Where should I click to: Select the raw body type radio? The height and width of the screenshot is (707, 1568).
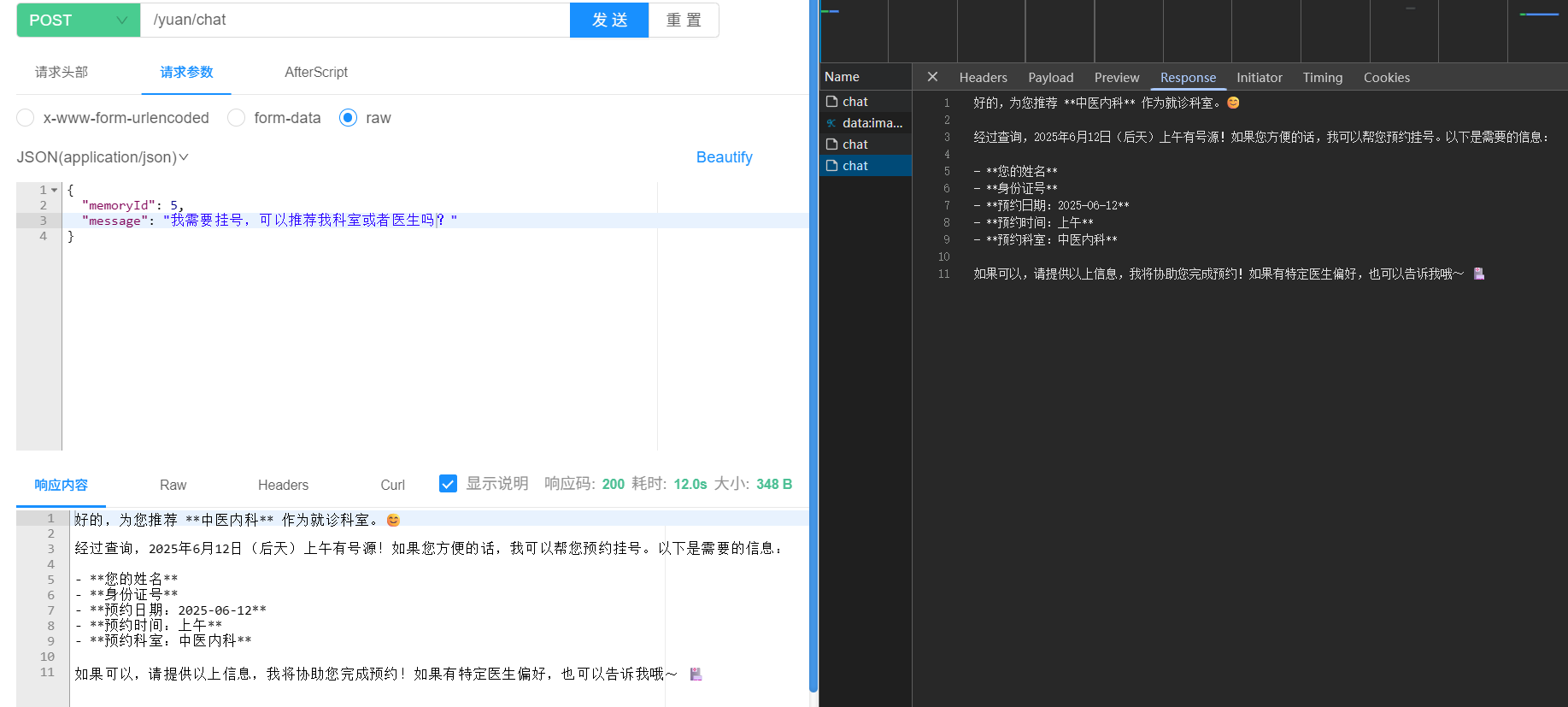tap(348, 118)
